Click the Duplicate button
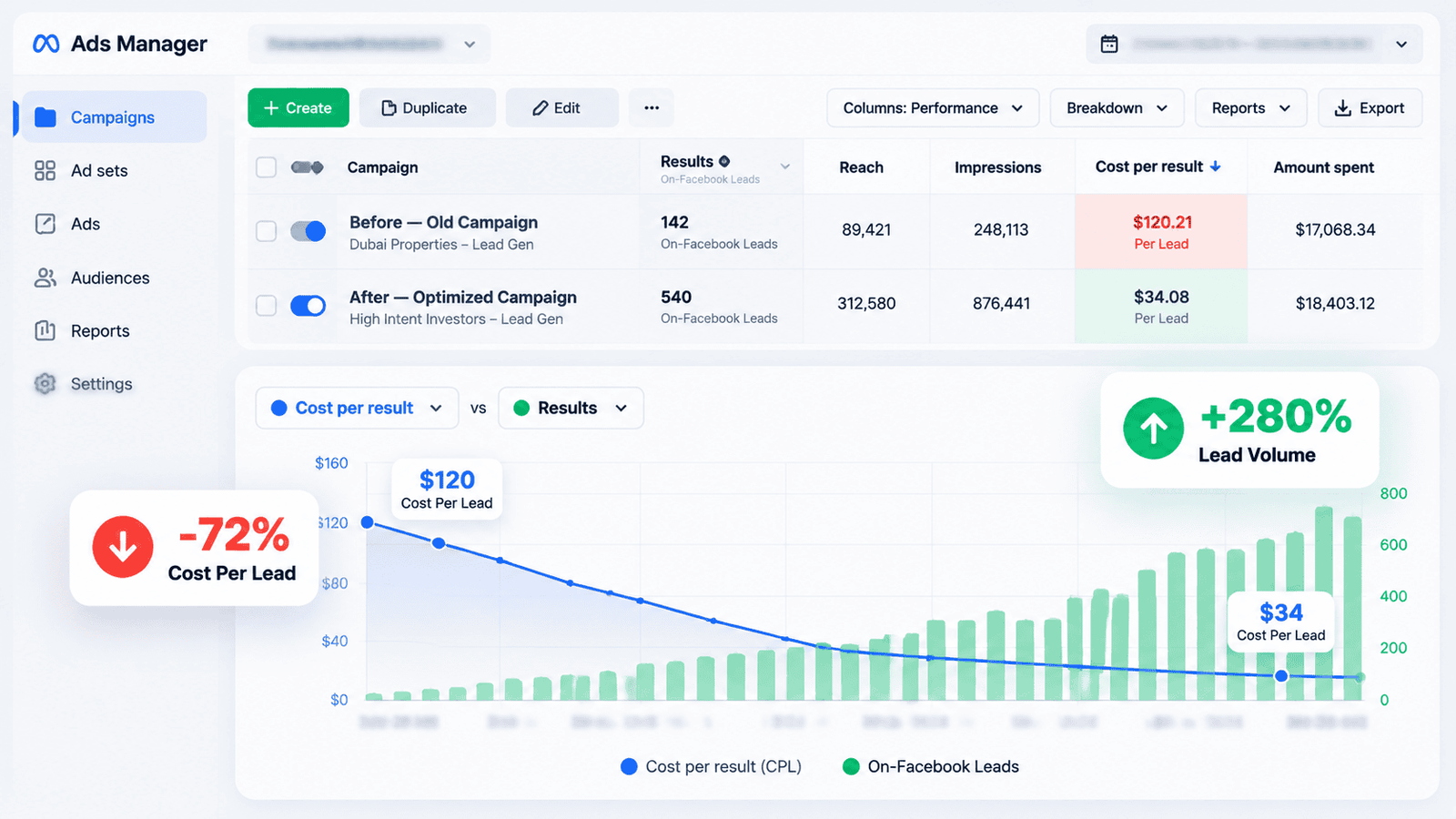Screen dimensions: 1456x819 (x=428, y=107)
